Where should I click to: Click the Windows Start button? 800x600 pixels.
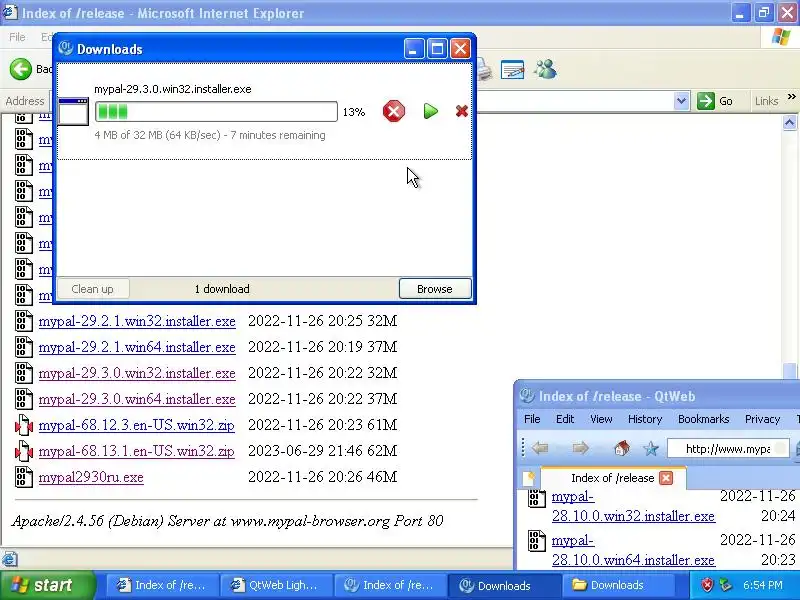[48, 585]
